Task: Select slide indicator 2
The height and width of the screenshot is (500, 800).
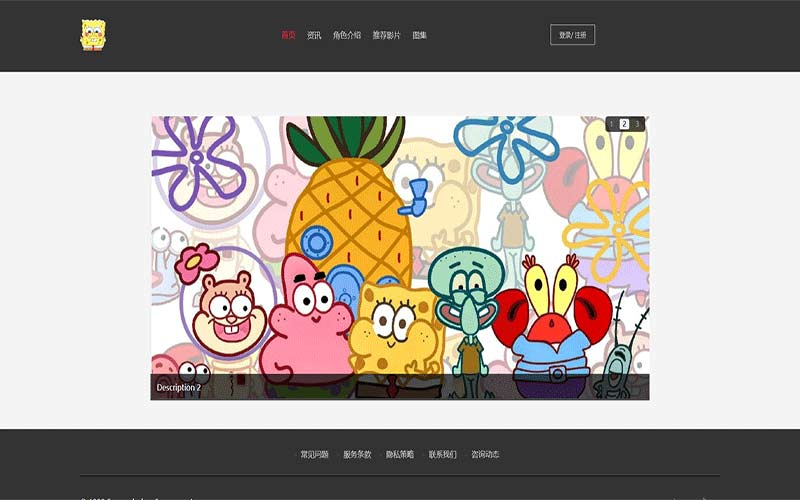Action: [x=624, y=124]
